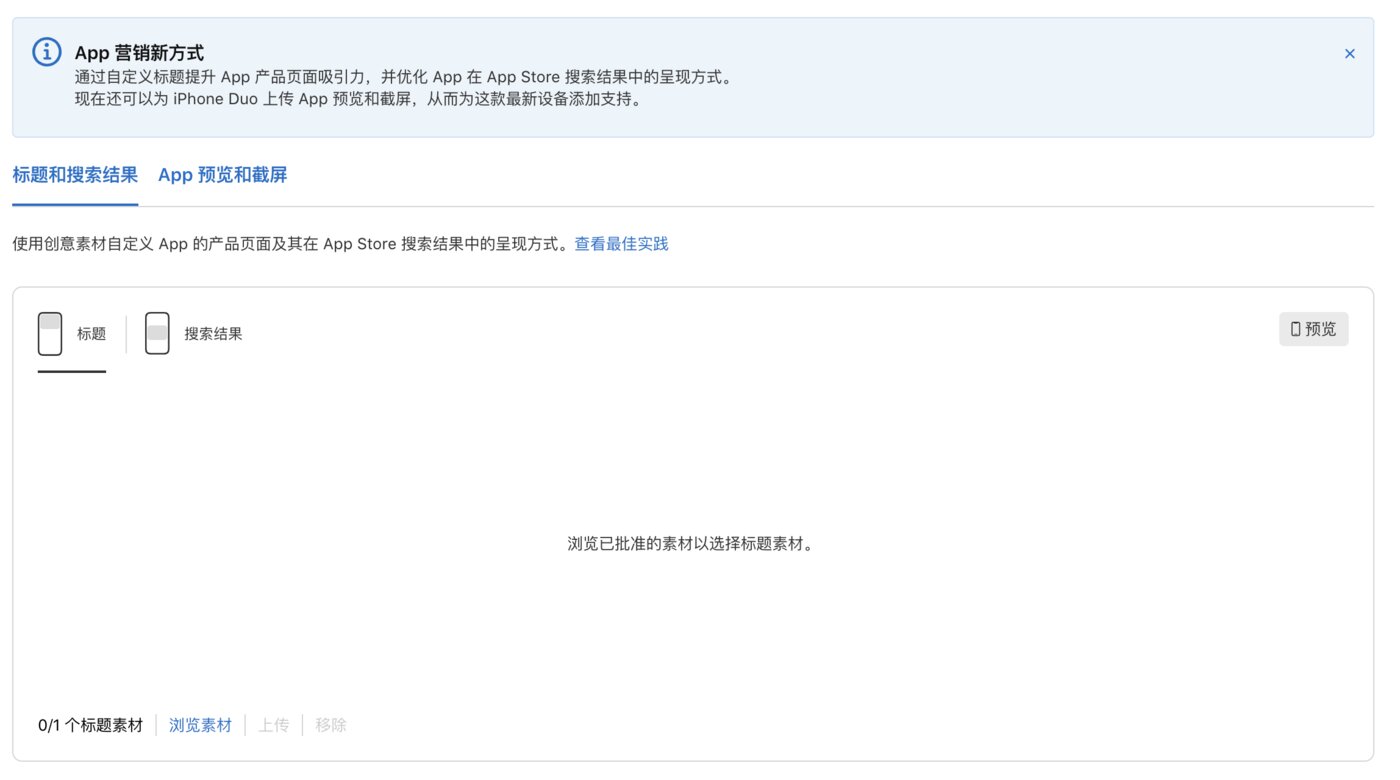Dismiss the App 营销新方式 banner
1400x780 pixels.
click(1350, 54)
